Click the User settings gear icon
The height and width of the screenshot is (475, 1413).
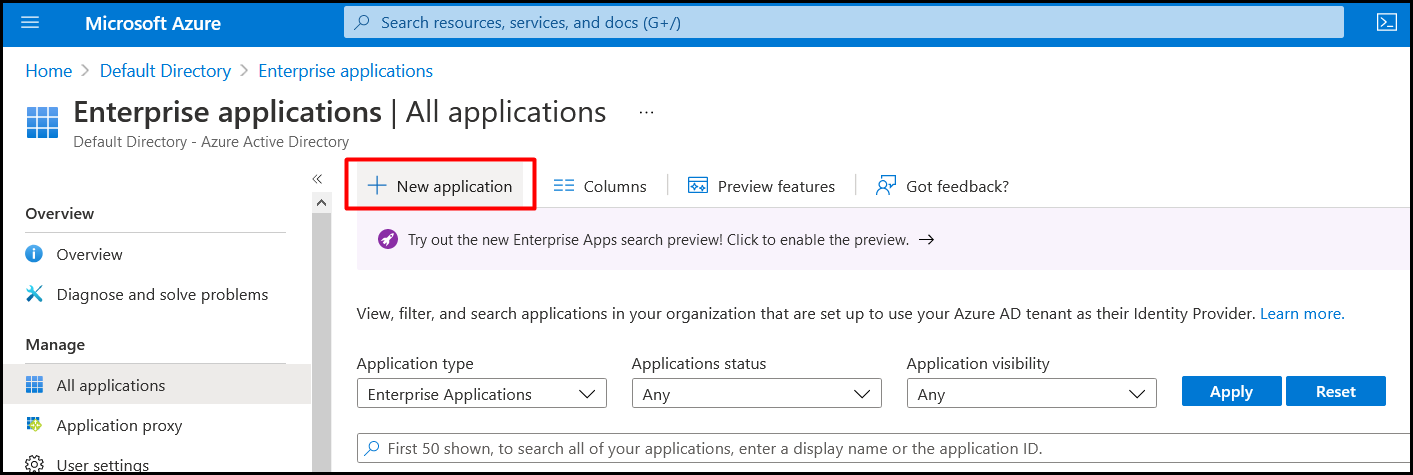coord(35,465)
